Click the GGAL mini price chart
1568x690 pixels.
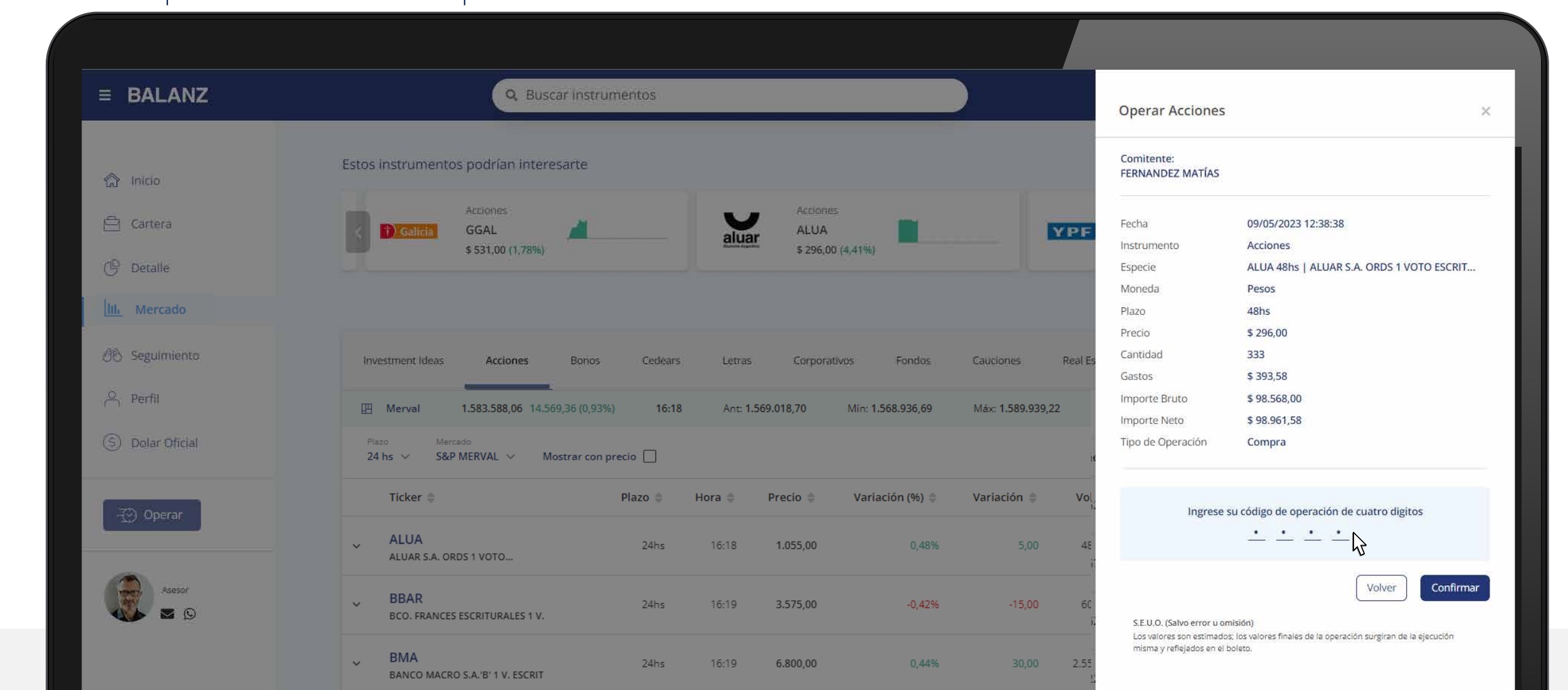click(617, 230)
